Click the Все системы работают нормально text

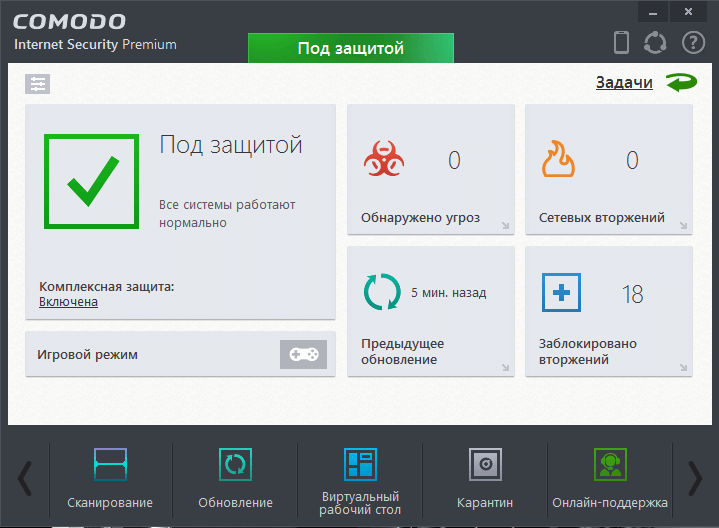(x=227, y=213)
